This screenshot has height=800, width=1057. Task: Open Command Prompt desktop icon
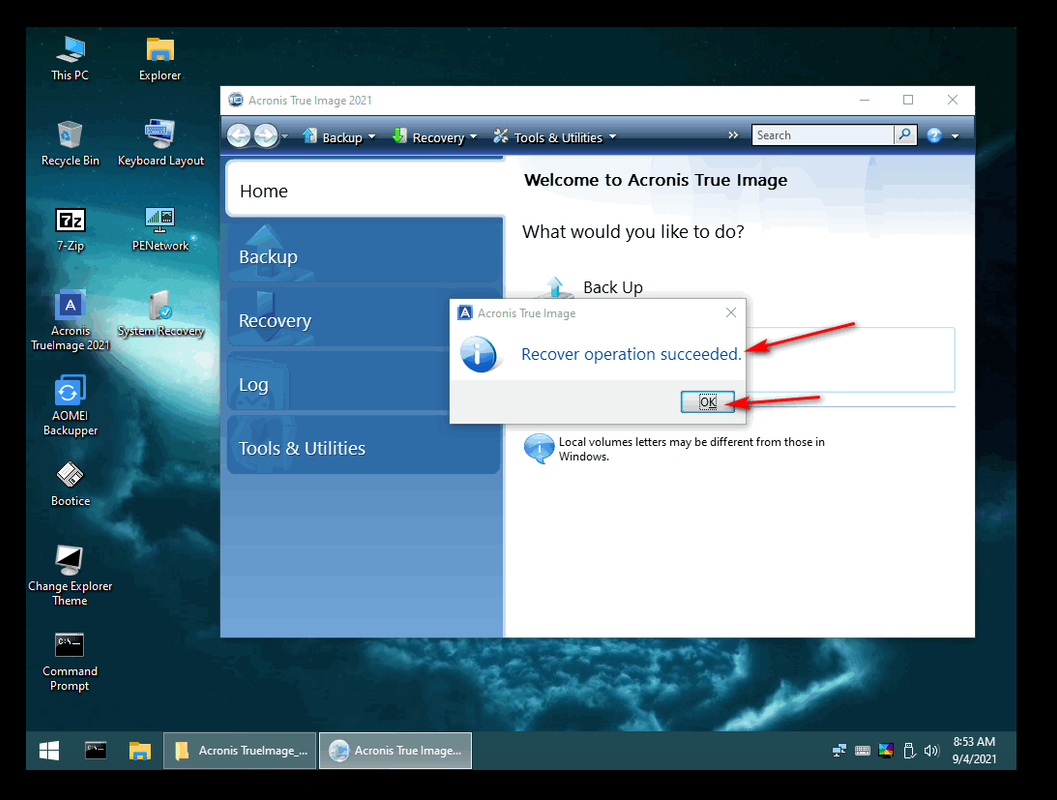click(70, 662)
